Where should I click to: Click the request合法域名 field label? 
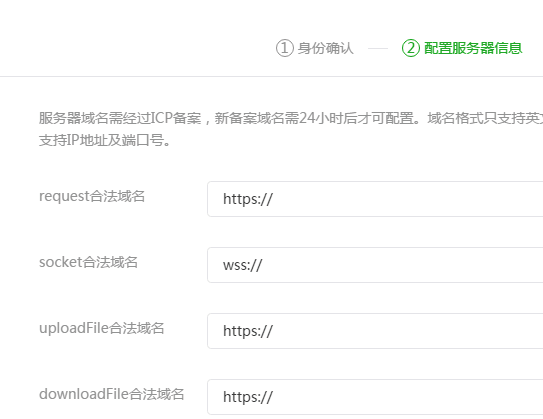[x=92, y=196]
